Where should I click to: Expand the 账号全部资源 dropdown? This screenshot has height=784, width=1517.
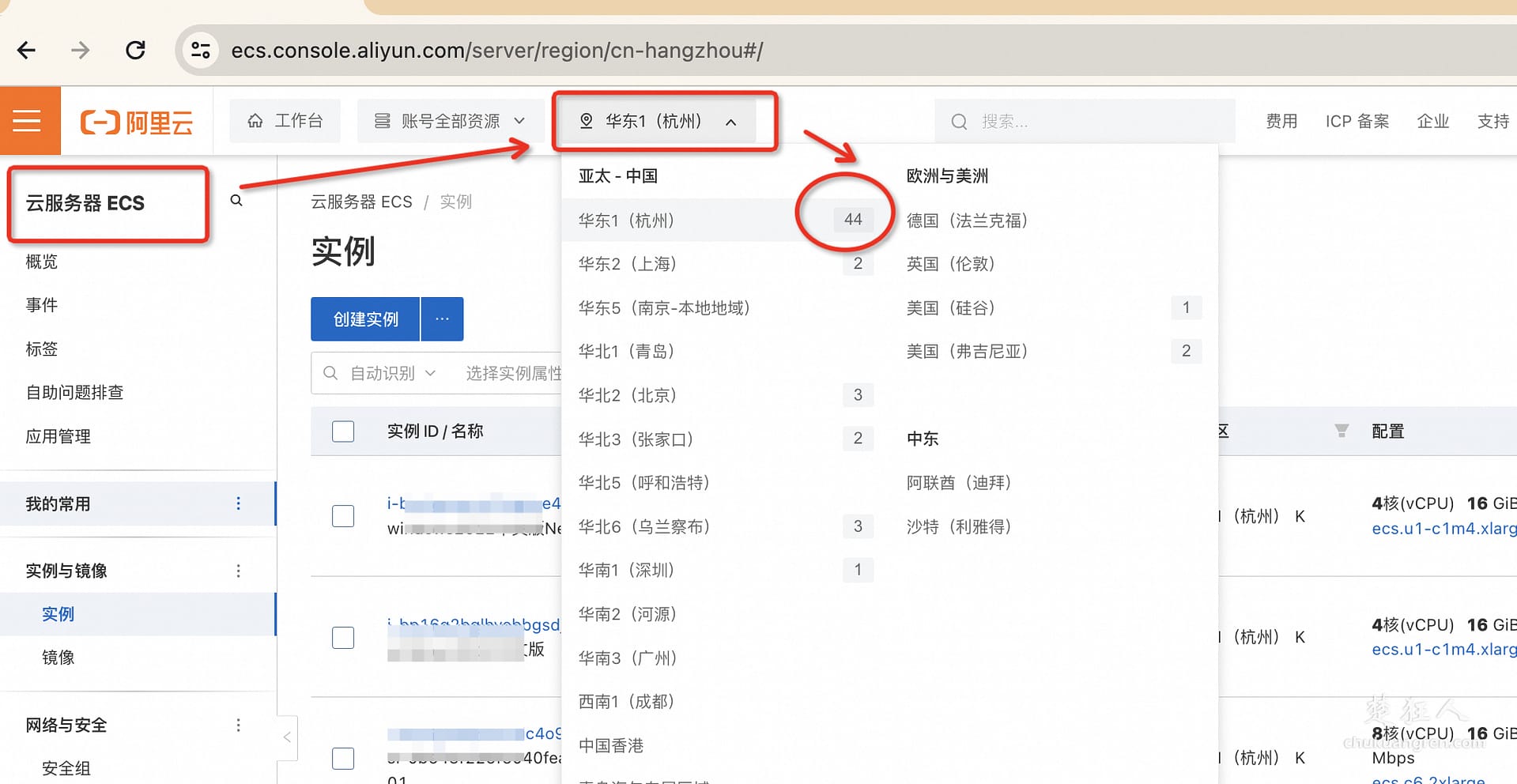[450, 121]
